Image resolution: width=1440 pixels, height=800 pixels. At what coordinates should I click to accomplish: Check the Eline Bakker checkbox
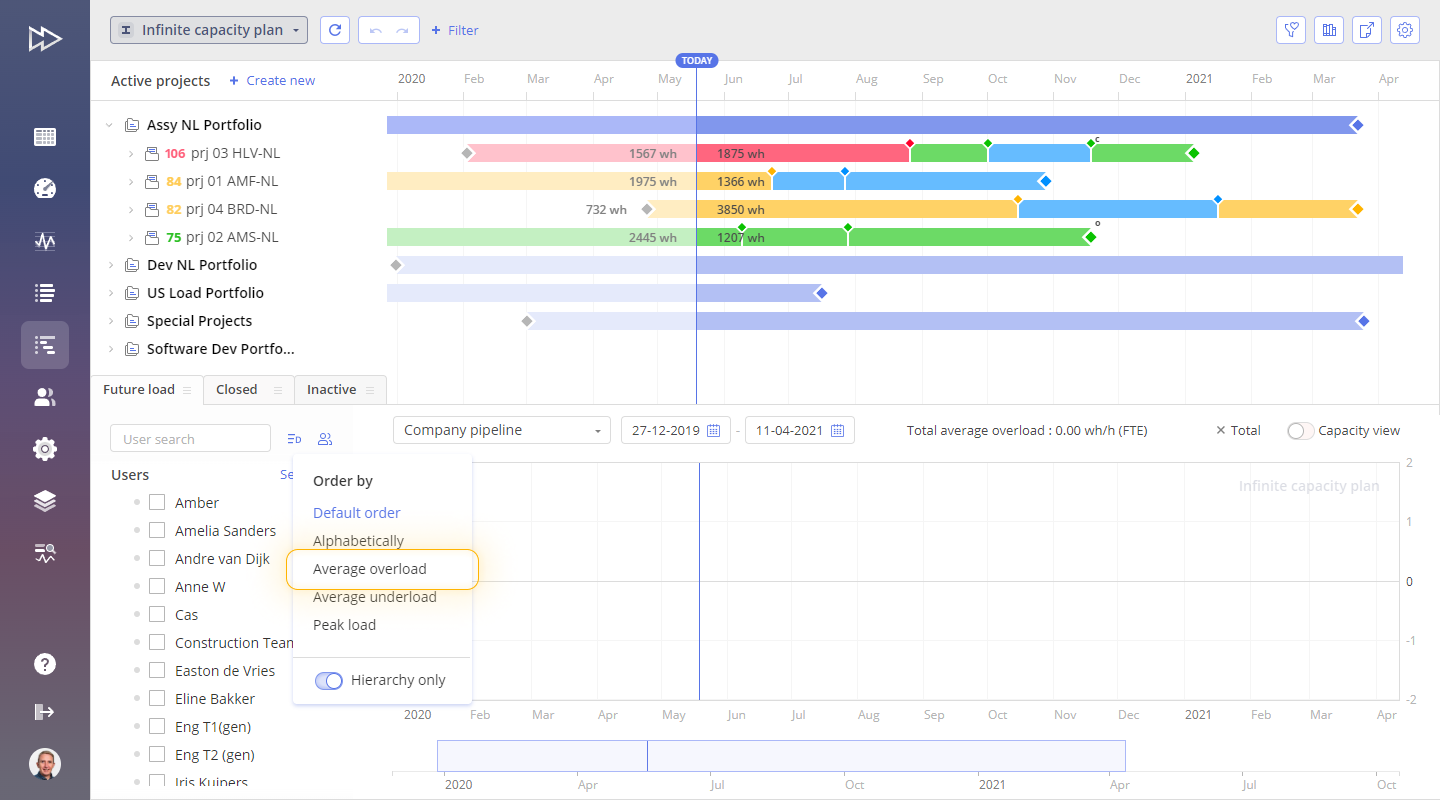pos(157,698)
